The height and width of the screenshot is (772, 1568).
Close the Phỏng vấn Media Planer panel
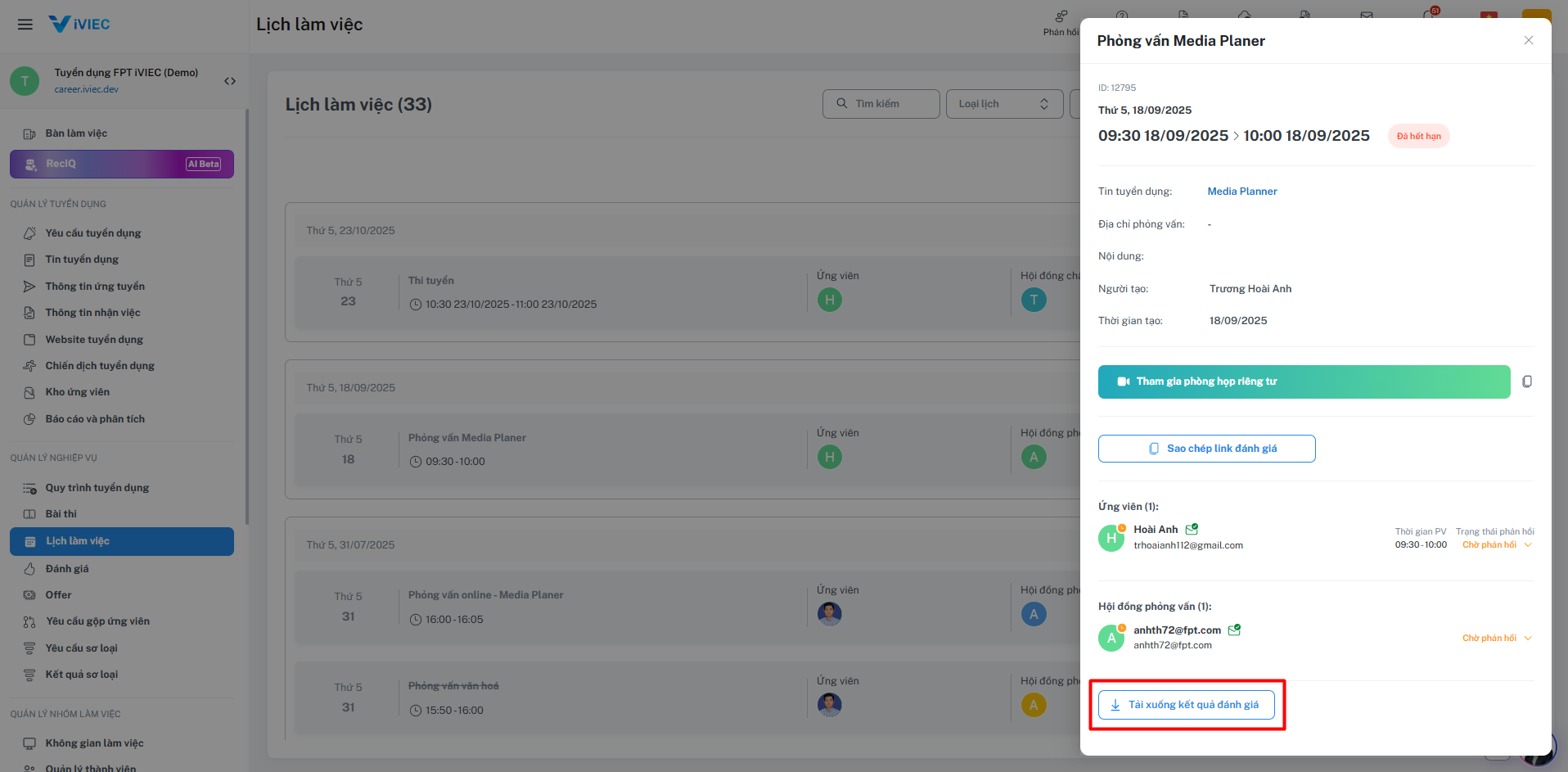pyautogui.click(x=1529, y=40)
